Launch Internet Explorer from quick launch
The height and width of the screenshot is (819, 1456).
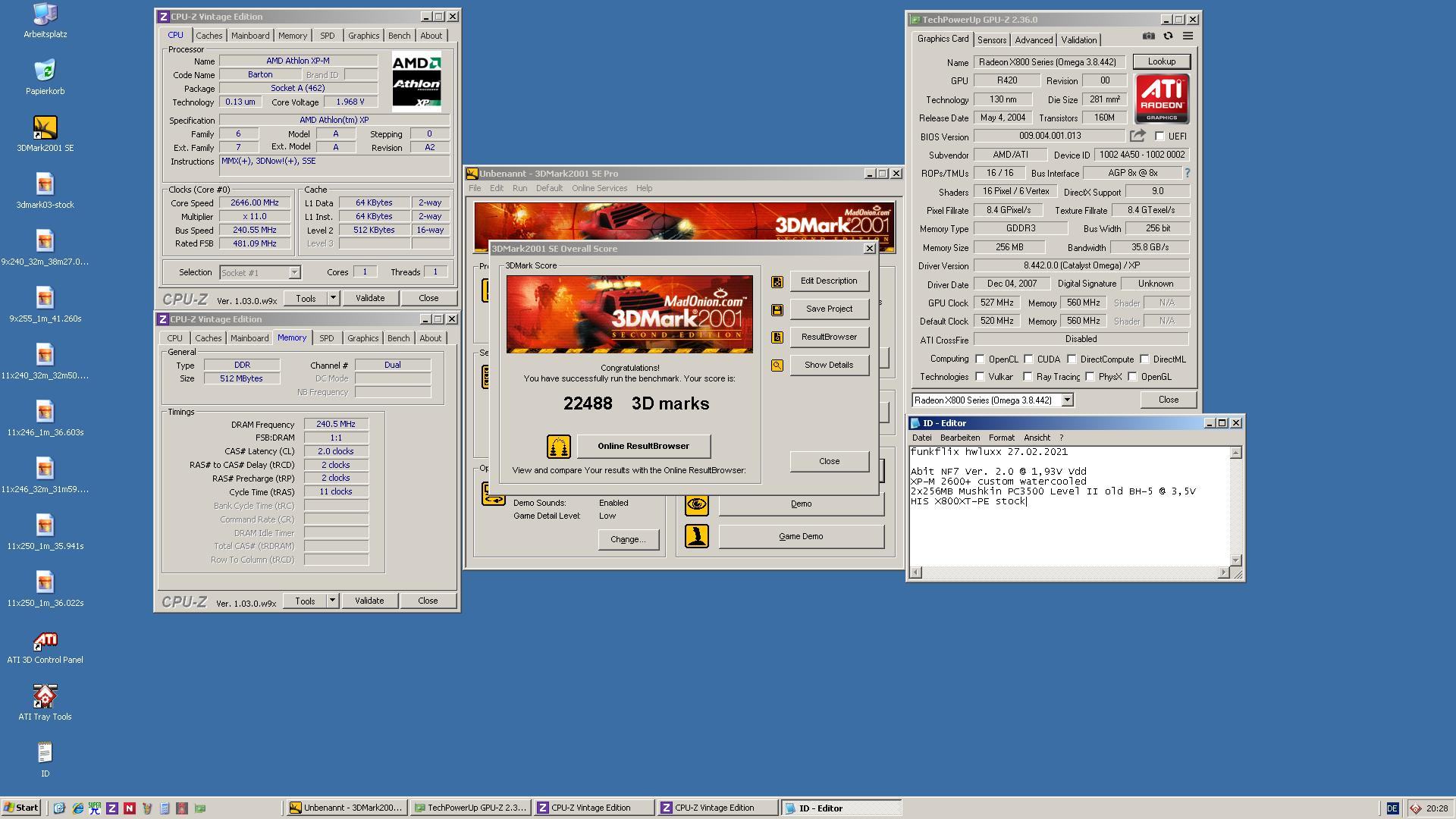[x=77, y=808]
